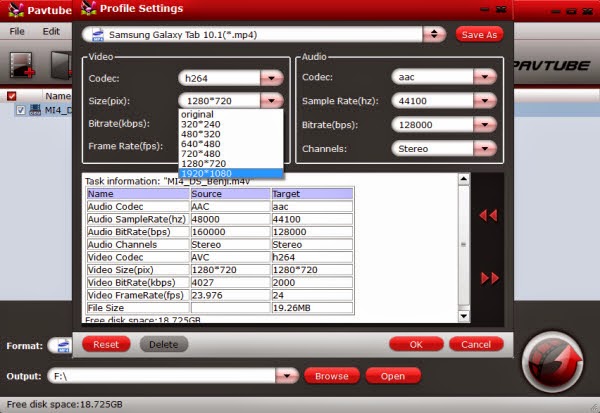
Task: Click the format profile icon in Format field
Action: (64, 346)
